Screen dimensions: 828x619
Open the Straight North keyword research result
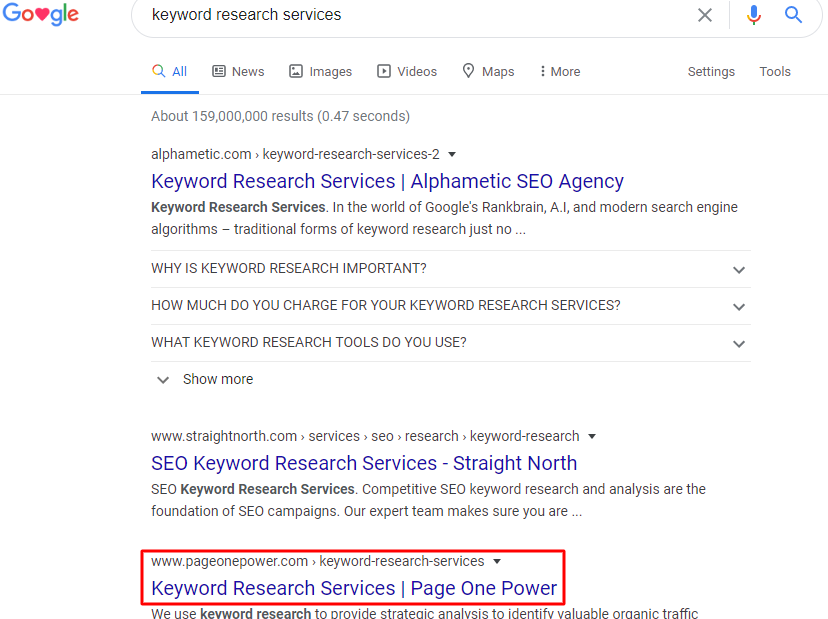pos(364,463)
